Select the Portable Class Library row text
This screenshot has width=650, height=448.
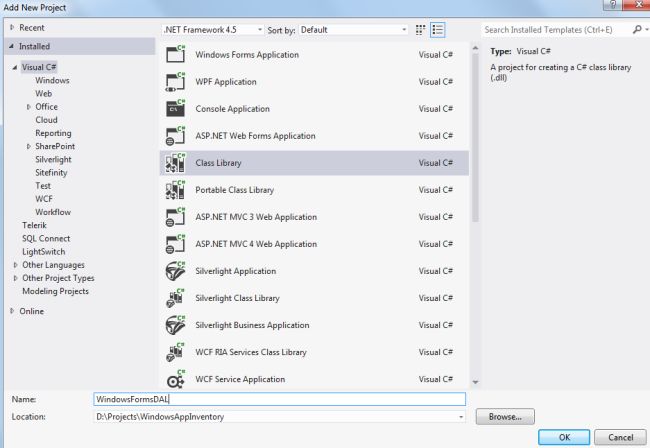tap(235, 190)
